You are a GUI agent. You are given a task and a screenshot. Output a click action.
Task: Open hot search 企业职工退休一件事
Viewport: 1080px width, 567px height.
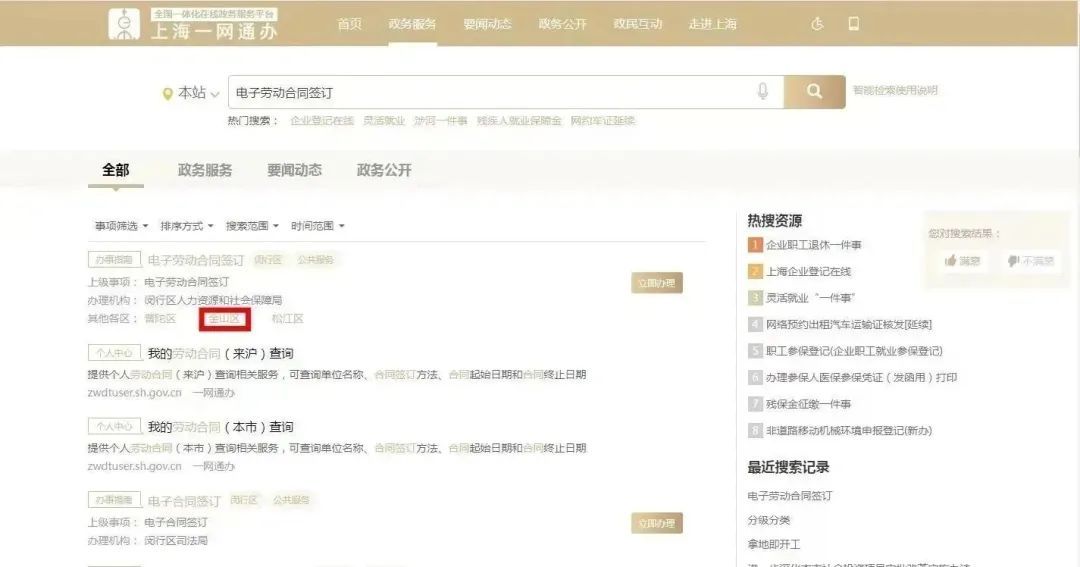pyautogui.click(x=813, y=245)
